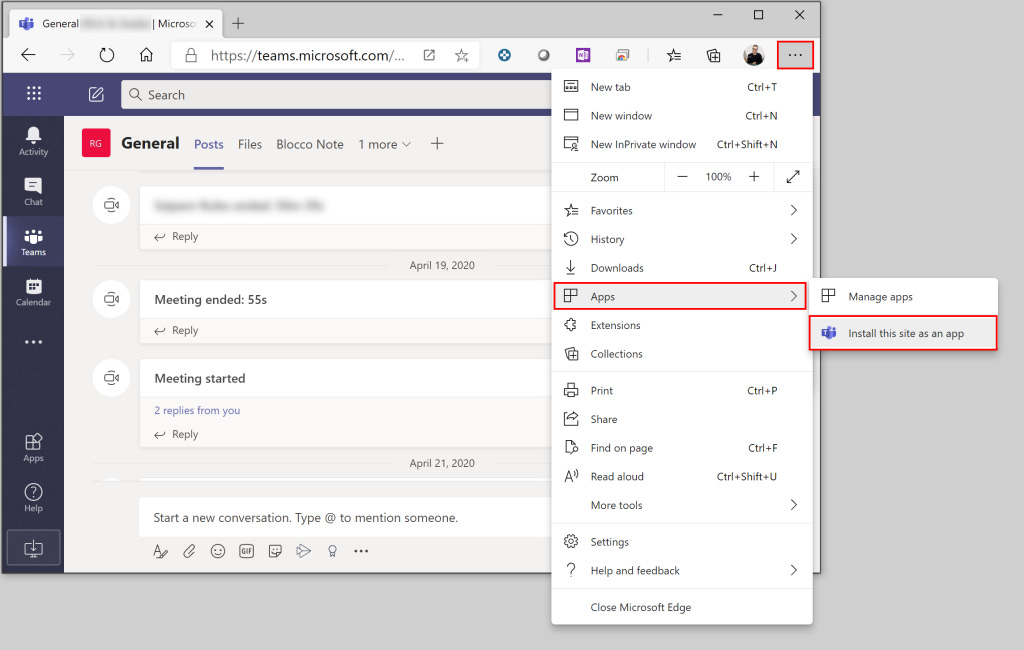Open the emoji picker

pyautogui.click(x=217, y=551)
